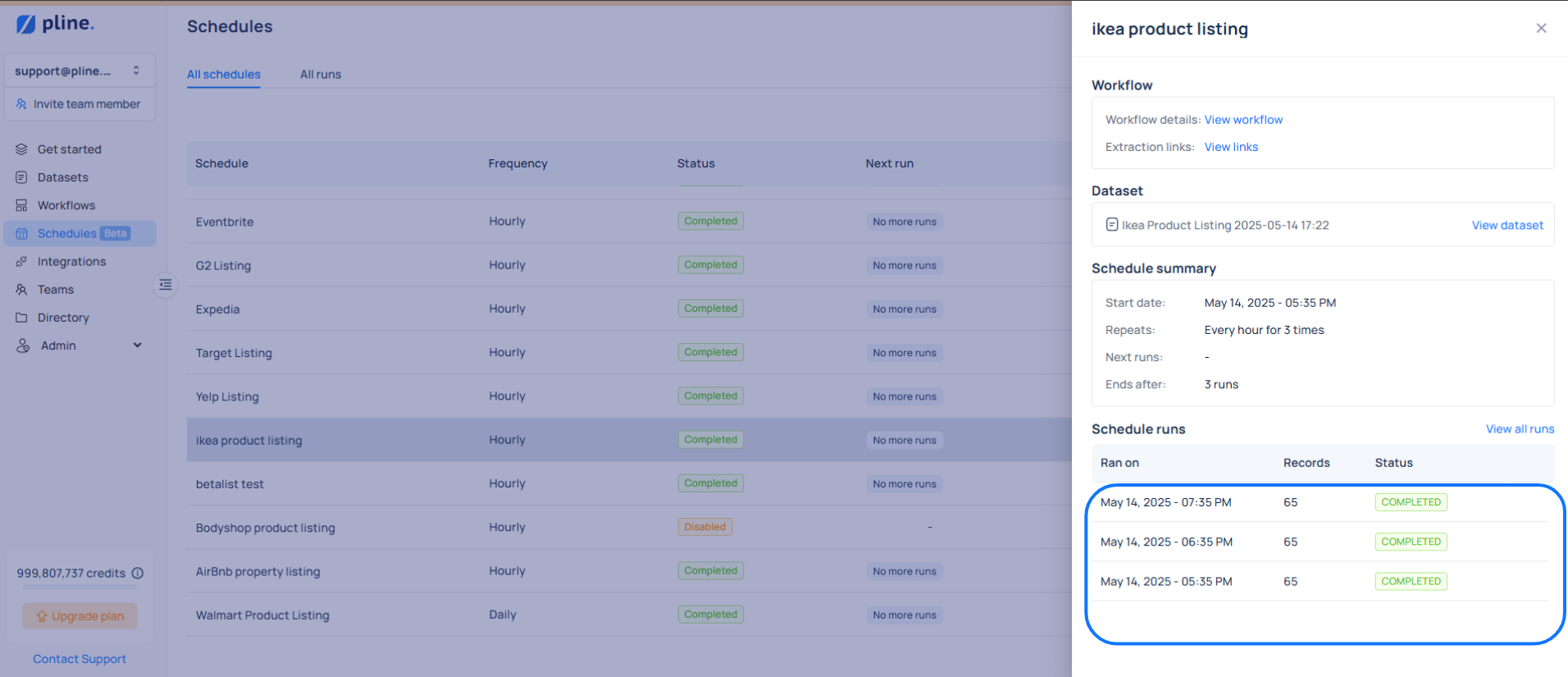
Task: Select the All schedules tab
Action: click(223, 75)
